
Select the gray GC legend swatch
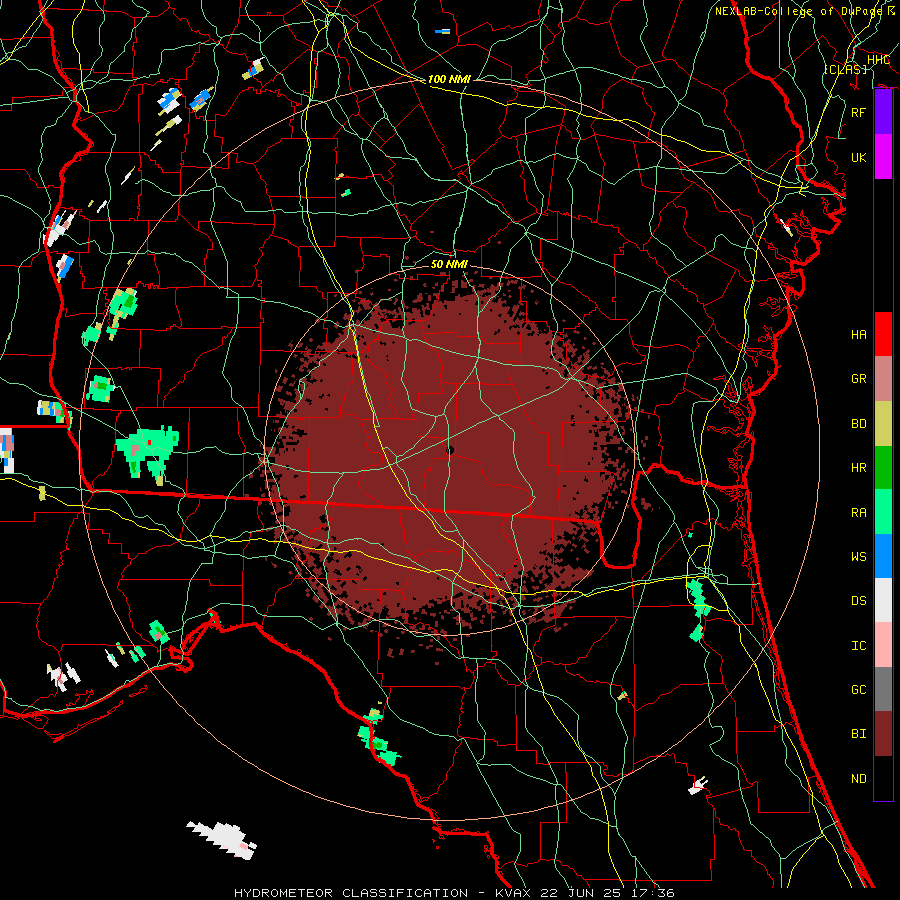(883, 689)
